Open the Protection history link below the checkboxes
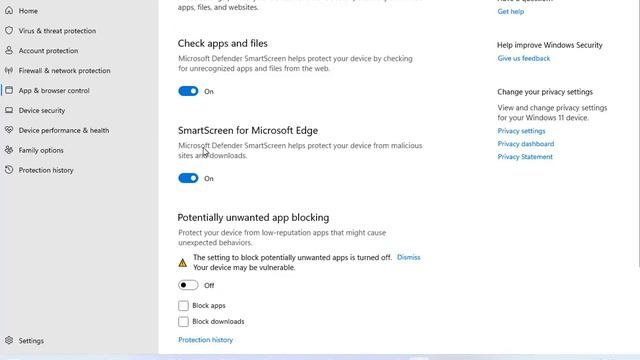Image resolution: width=640 pixels, height=360 pixels. (x=205, y=340)
